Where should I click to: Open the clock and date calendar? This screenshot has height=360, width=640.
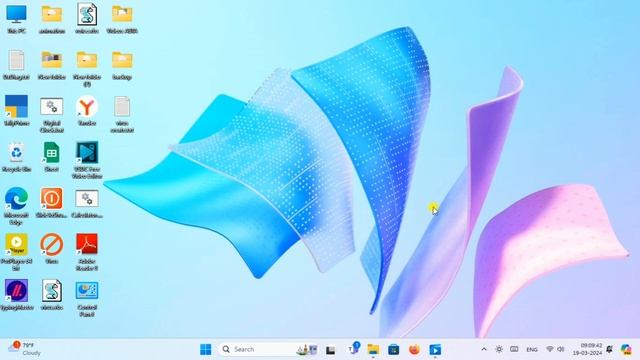587,349
